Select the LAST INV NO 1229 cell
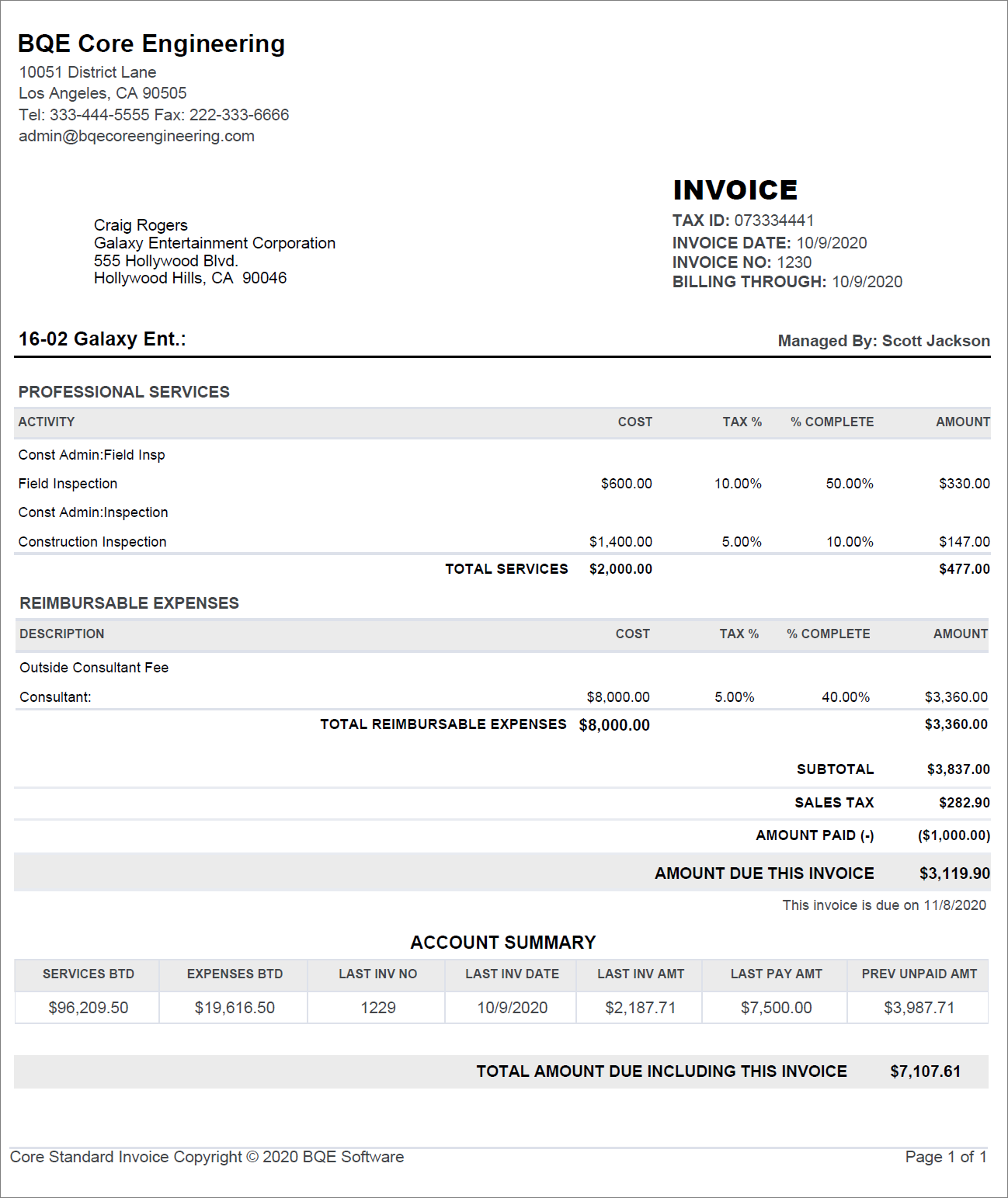Screen dimensions: 1008x1198 (x=377, y=1007)
